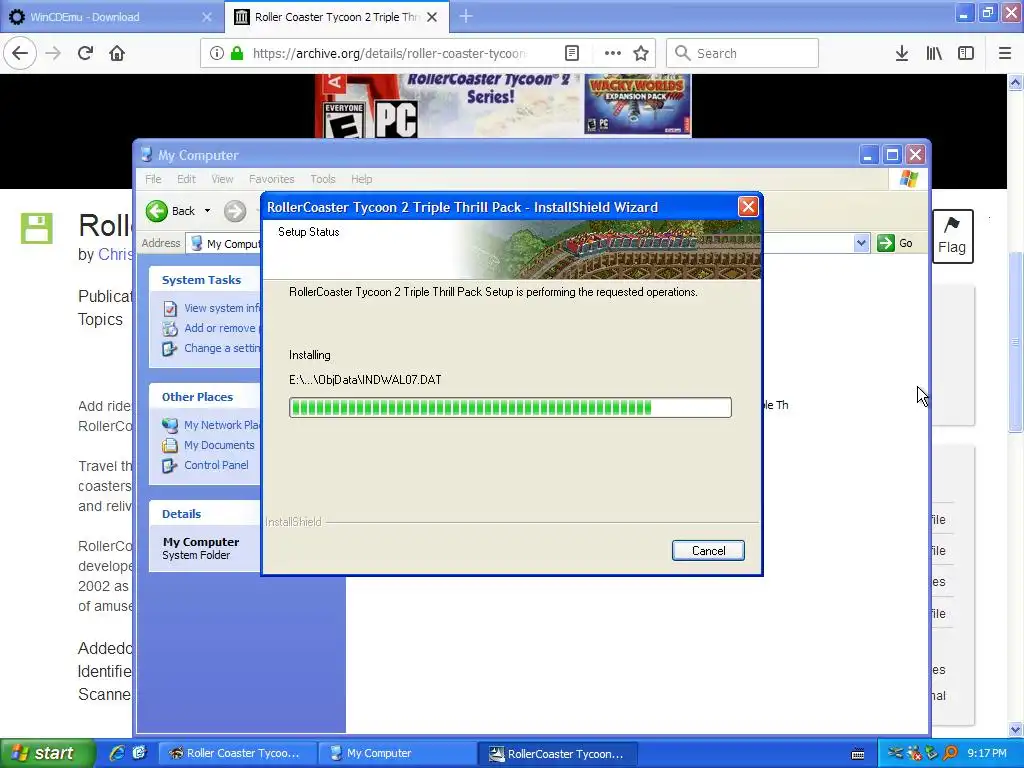1024x768 pixels.
Task: Open My Network Places link
Action: tap(222, 425)
